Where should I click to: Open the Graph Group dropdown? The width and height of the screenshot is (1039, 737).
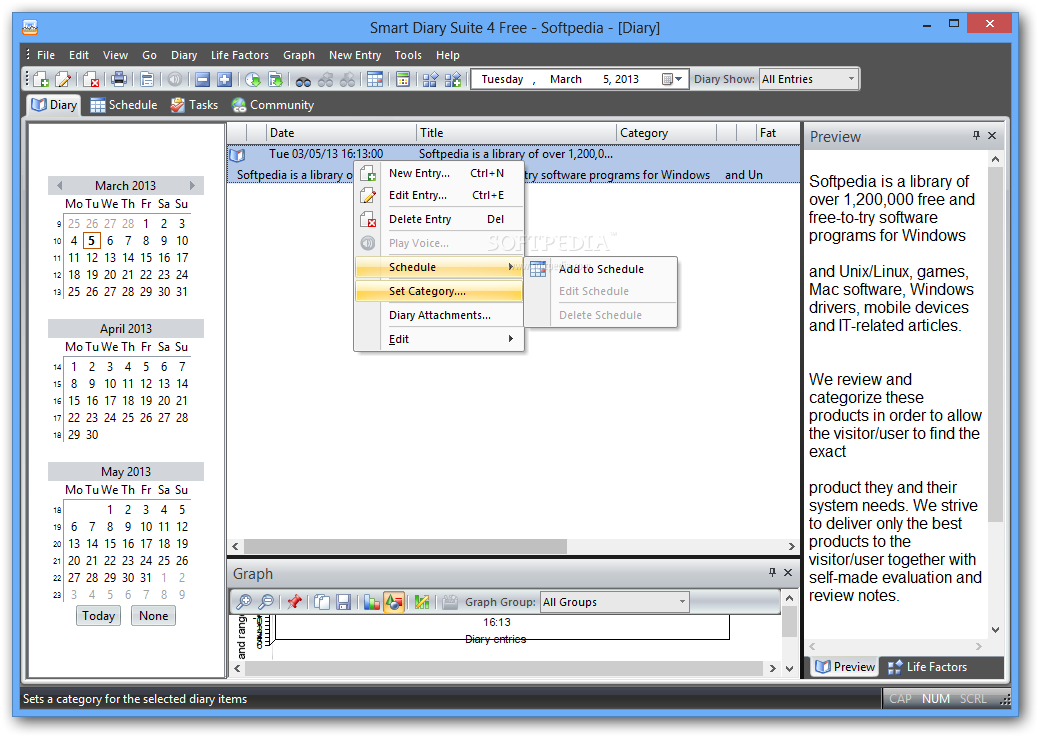(682, 602)
